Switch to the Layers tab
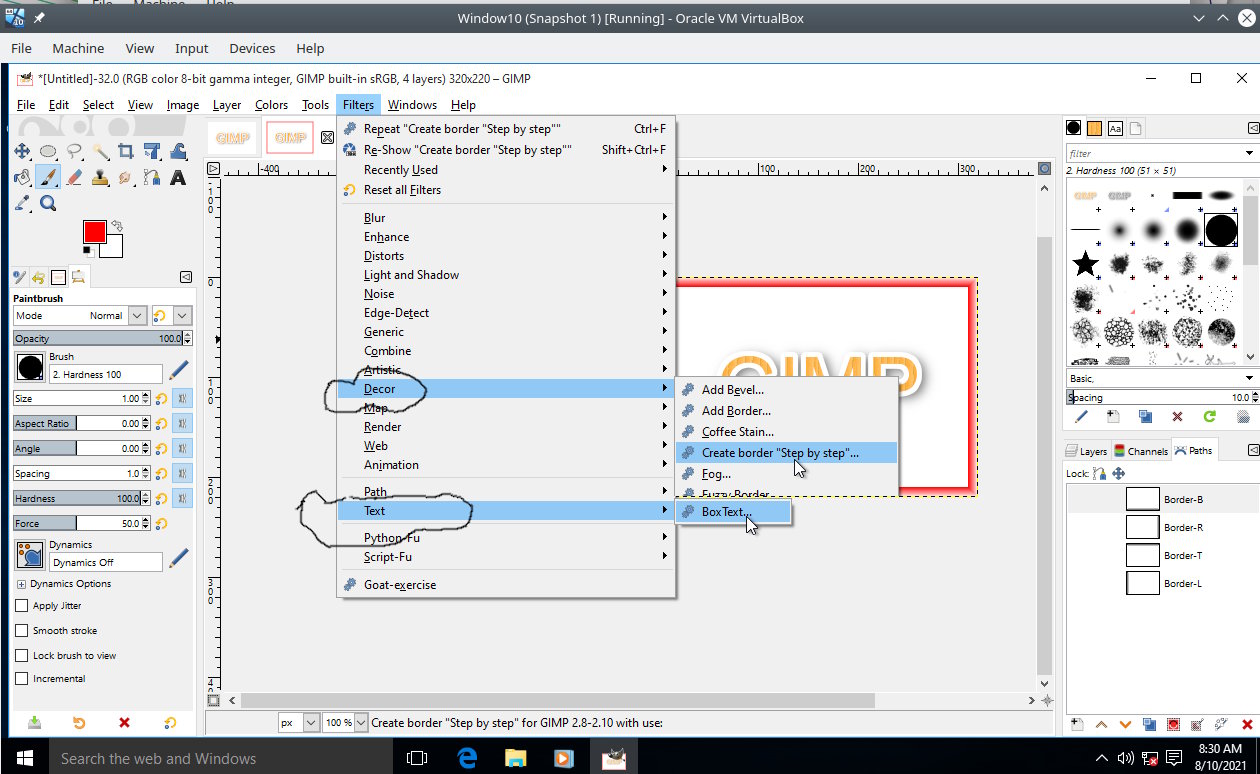Screen dimensions: 1260x774 point(1086,451)
